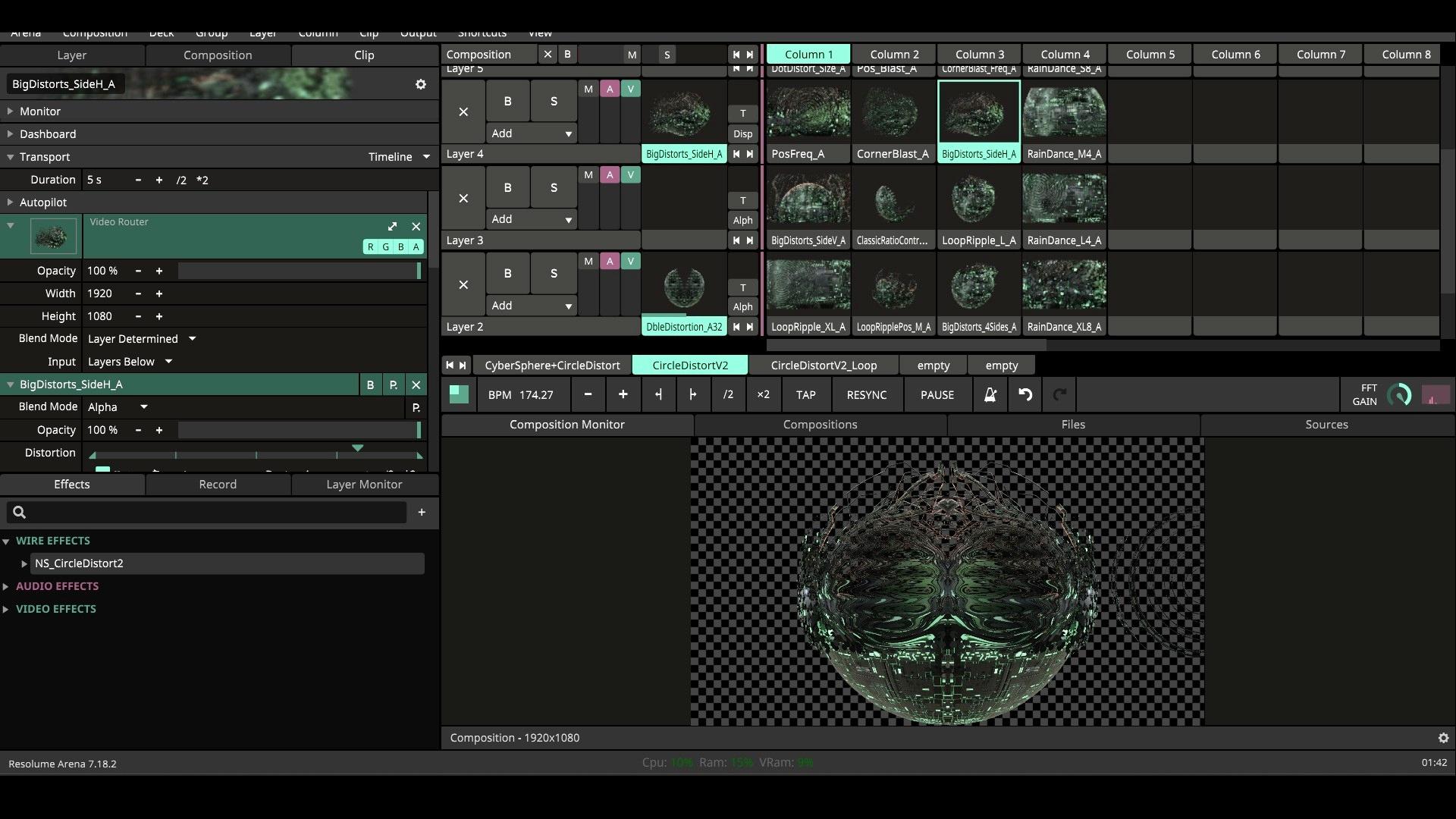Expand the Autopilot section
The width and height of the screenshot is (1456, 819).
10,202
